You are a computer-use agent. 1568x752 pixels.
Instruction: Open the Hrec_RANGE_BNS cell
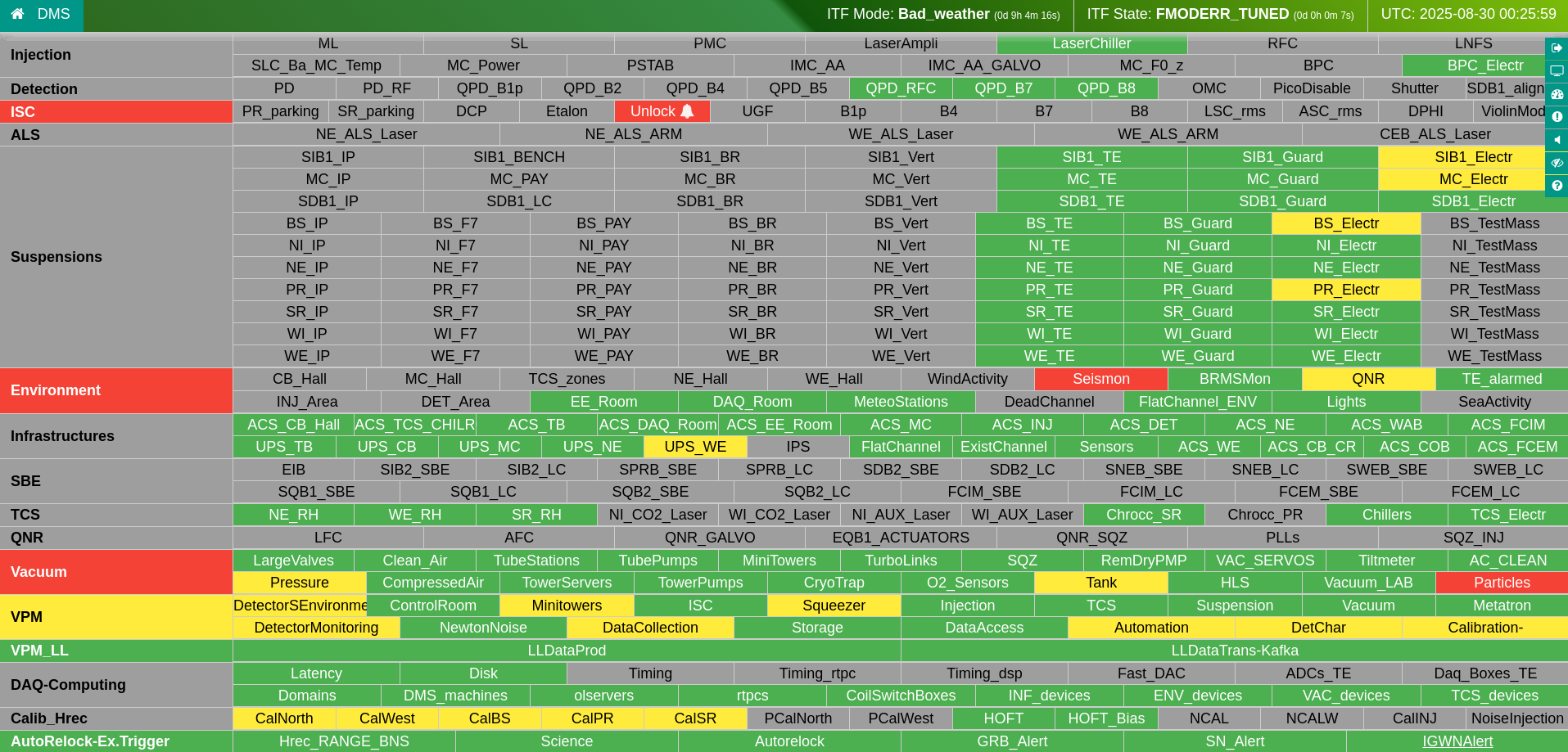coord(344,741)
